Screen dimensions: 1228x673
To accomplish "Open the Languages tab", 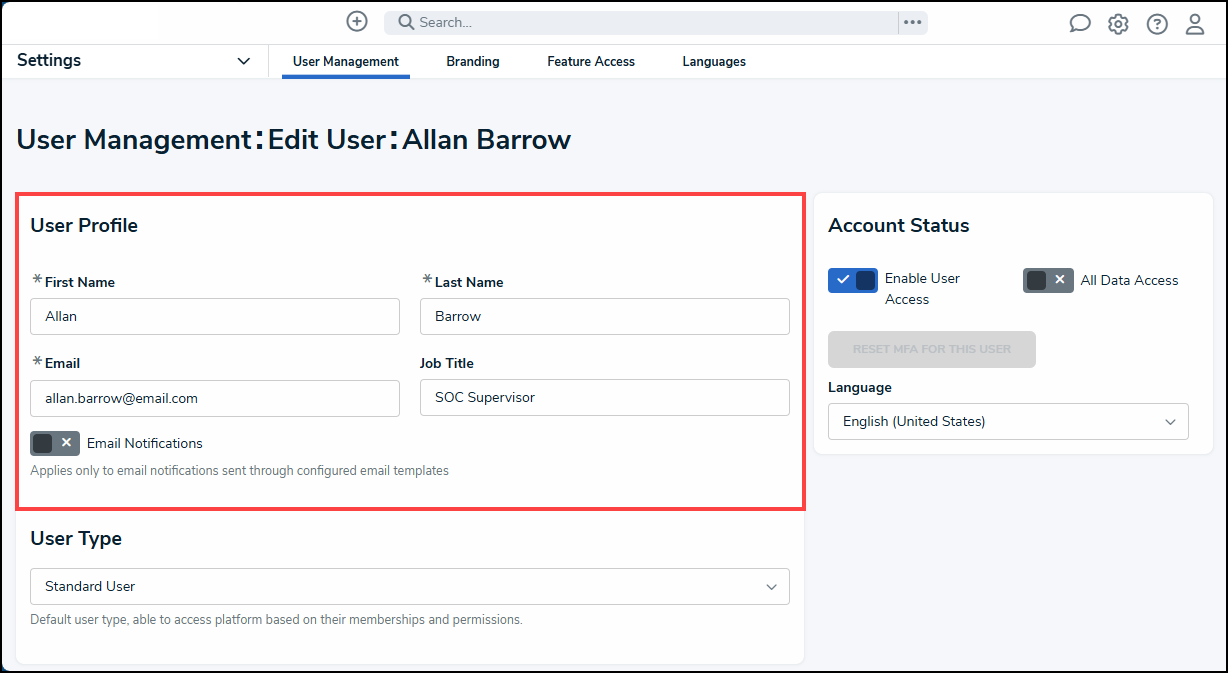I will (714, 61).
